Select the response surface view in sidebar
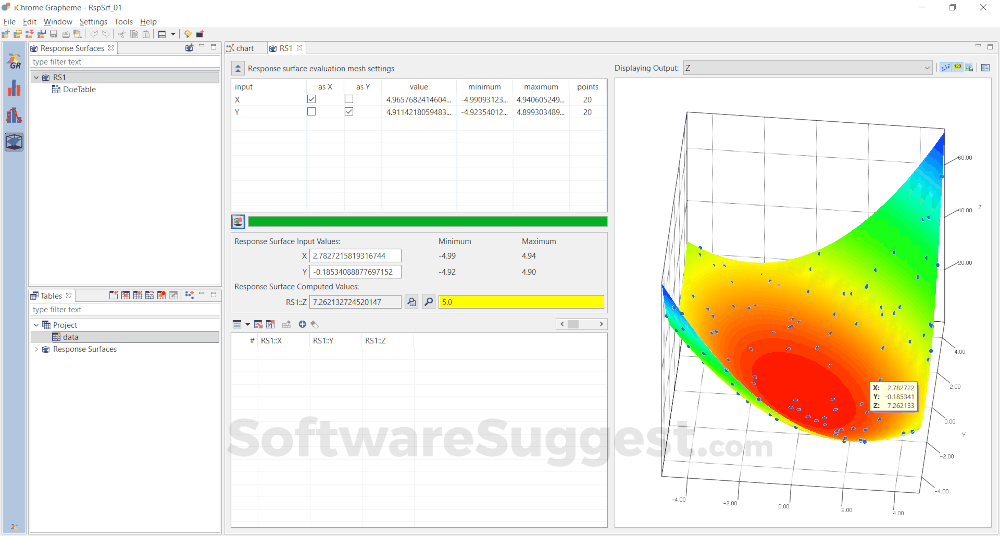The height and width of the screenshot is (536, 1000). tap(14, 142)
